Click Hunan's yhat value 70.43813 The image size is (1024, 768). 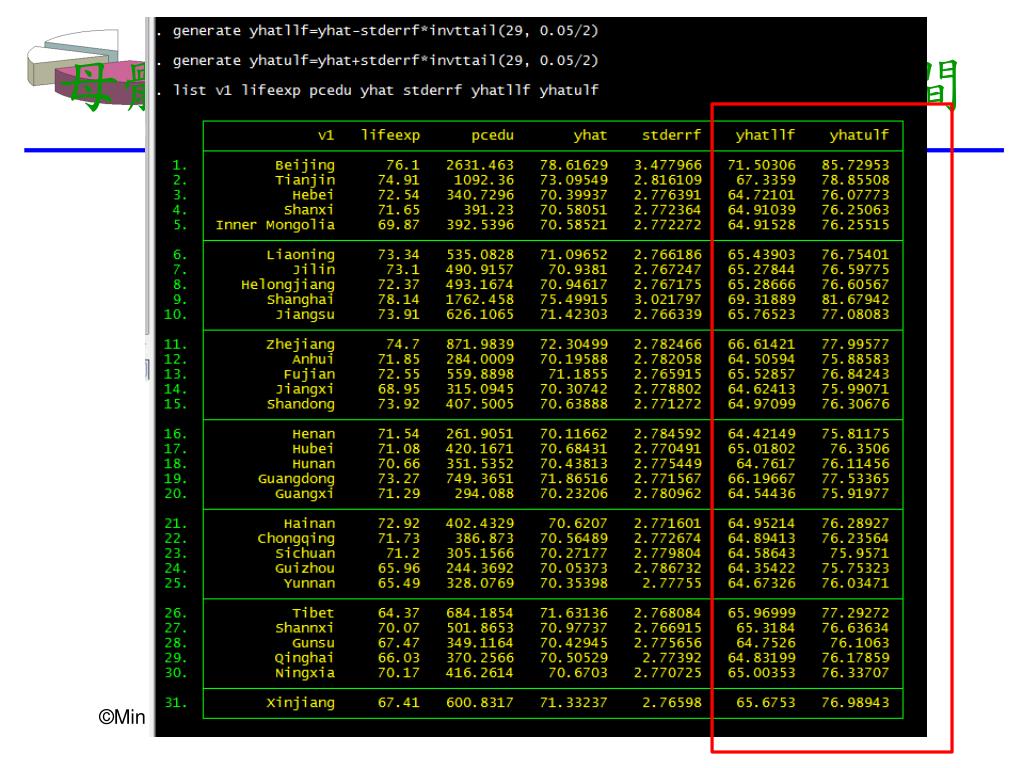(573, 464)
